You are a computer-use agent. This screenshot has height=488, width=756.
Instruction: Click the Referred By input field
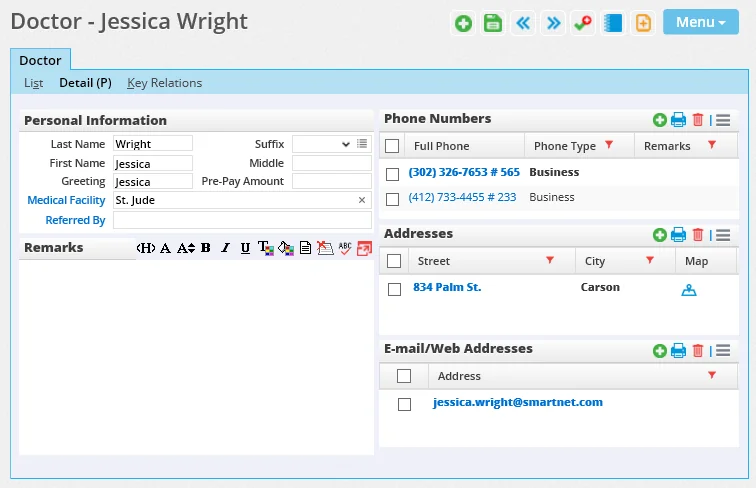pyautogui.click(x=242, y=220)
